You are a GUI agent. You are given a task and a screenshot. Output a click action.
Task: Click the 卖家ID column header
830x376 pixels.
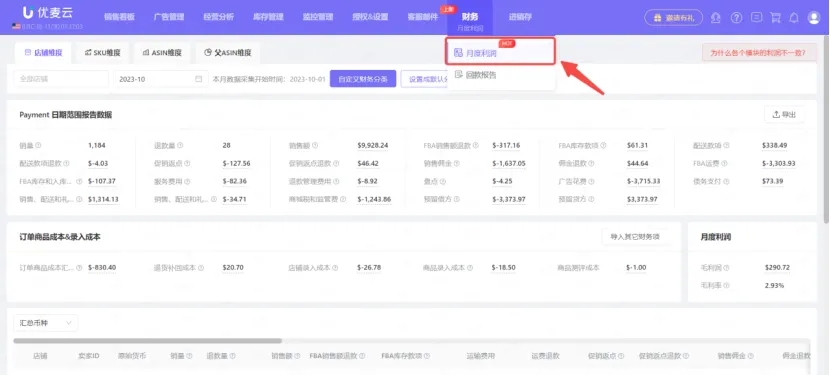pyautogui.click(x=89, y=356)
